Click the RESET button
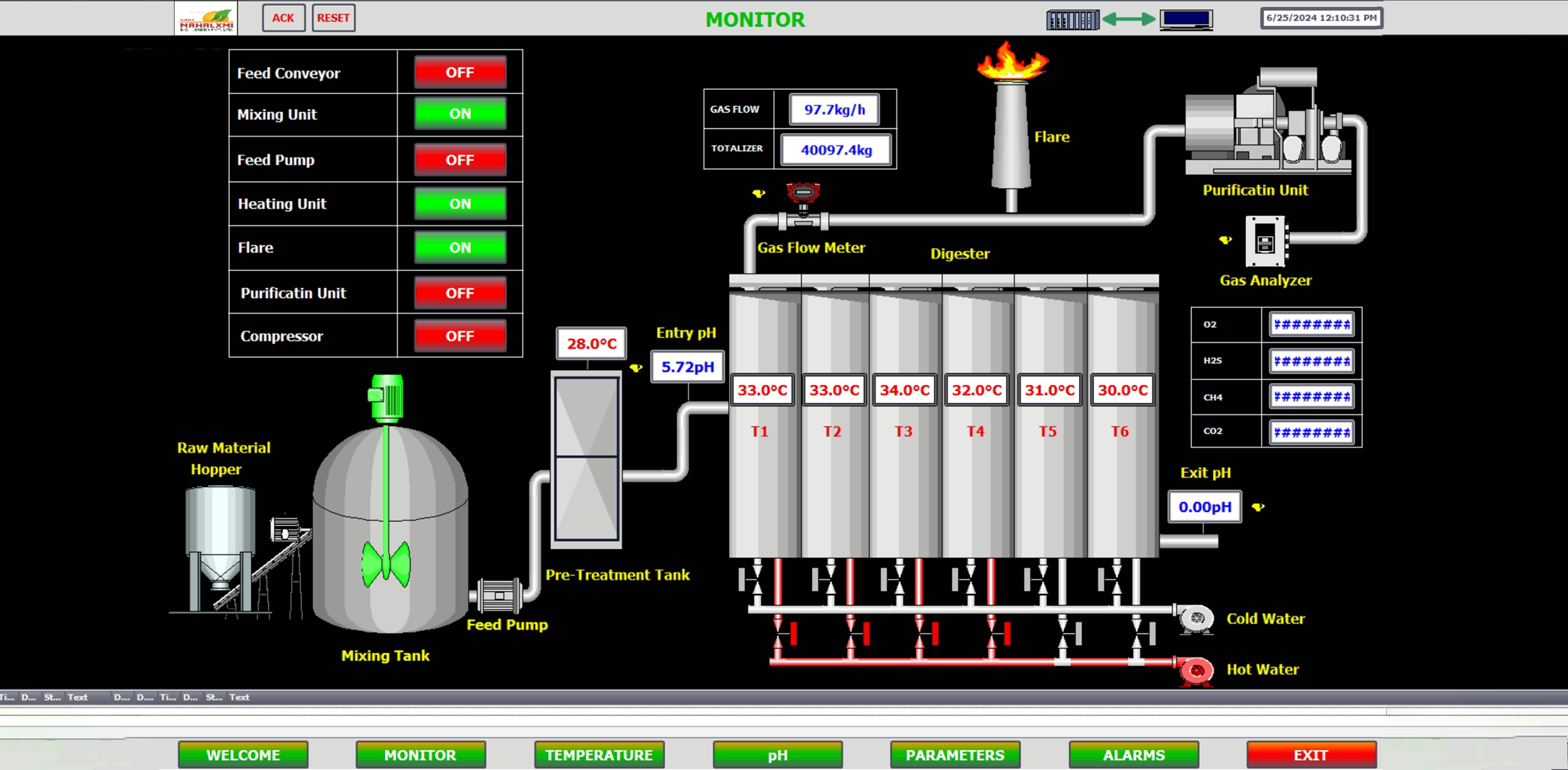This screenshot has width=1568, height=770. pos(334,18)
